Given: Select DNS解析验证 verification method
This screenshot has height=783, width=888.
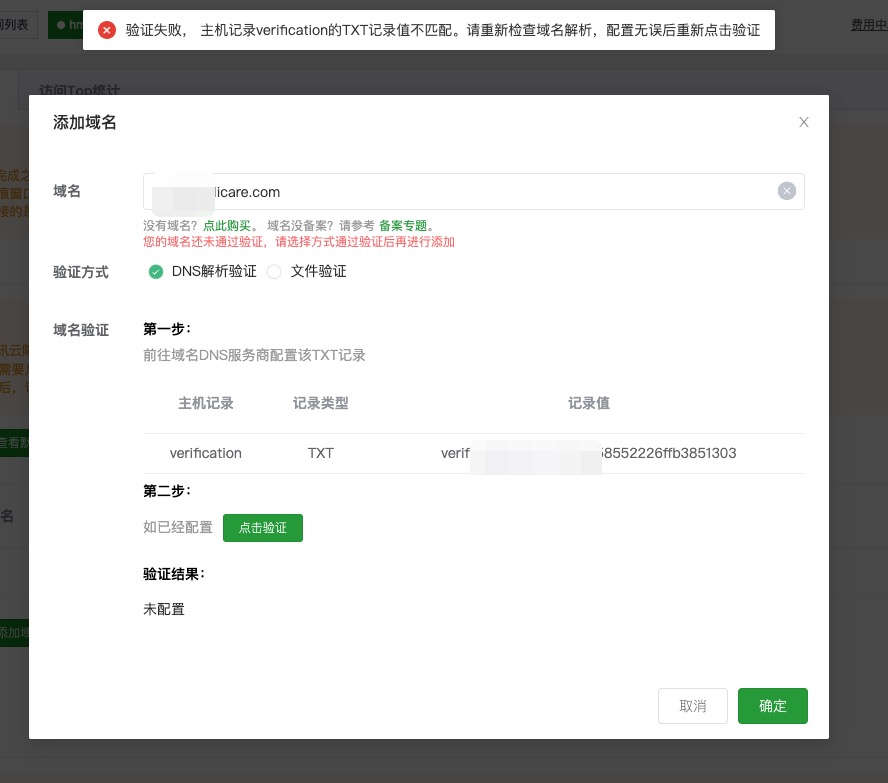Looking at the screenshot, I should 156,272.
